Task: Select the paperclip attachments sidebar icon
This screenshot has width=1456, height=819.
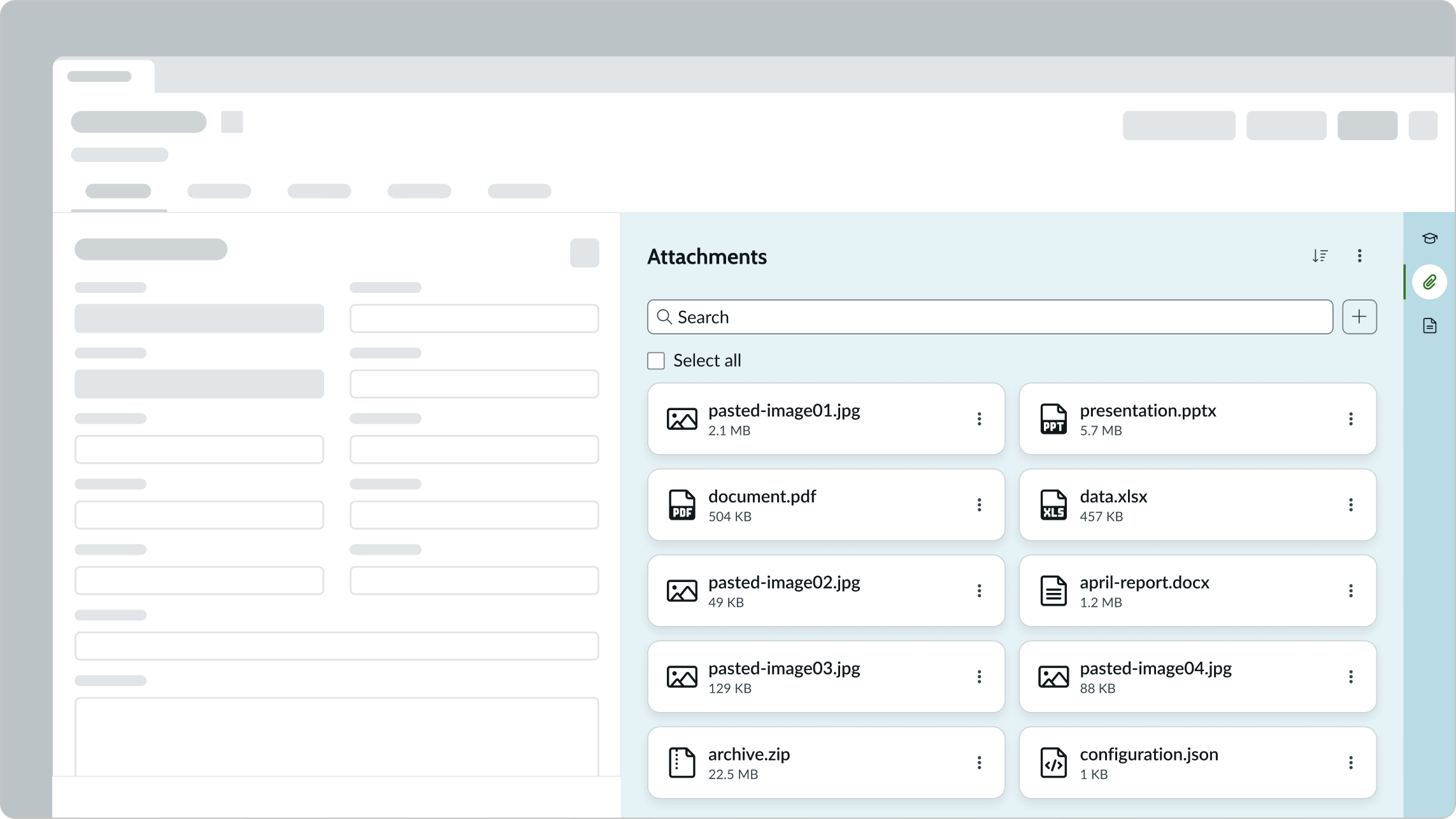Action: pyautogui.click(x=1429, y=281)
